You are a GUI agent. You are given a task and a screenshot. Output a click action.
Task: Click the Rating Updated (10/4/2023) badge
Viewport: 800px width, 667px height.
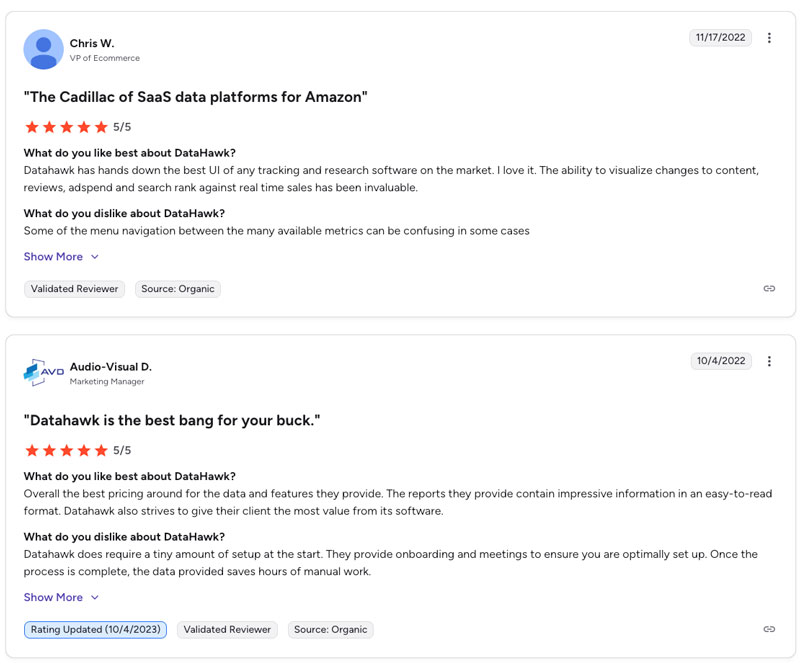tap(96, 630)
